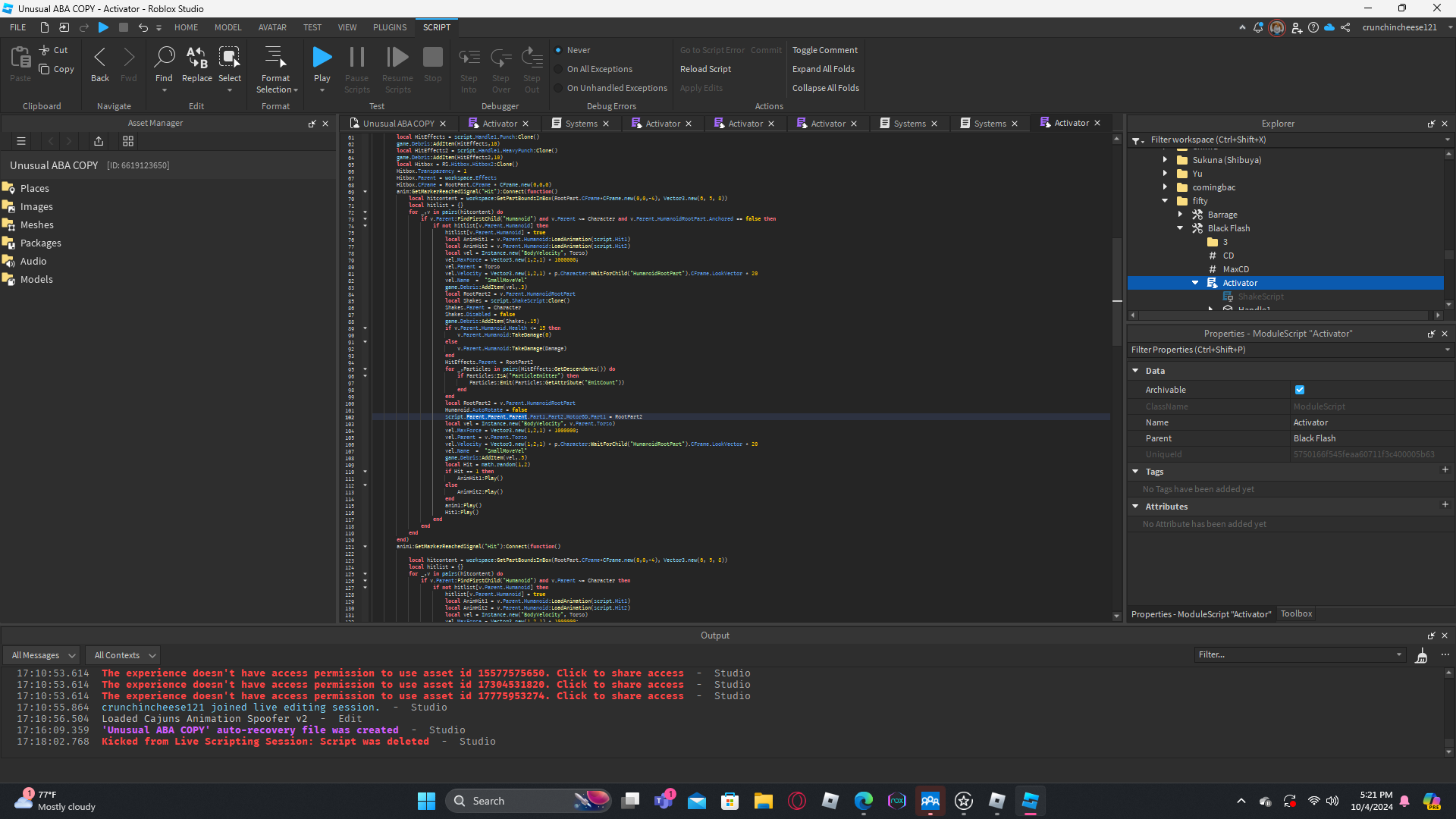Open the PLUGINS ribbon tab
This screenshot has height=819, width=1456.
click(390, 27)
